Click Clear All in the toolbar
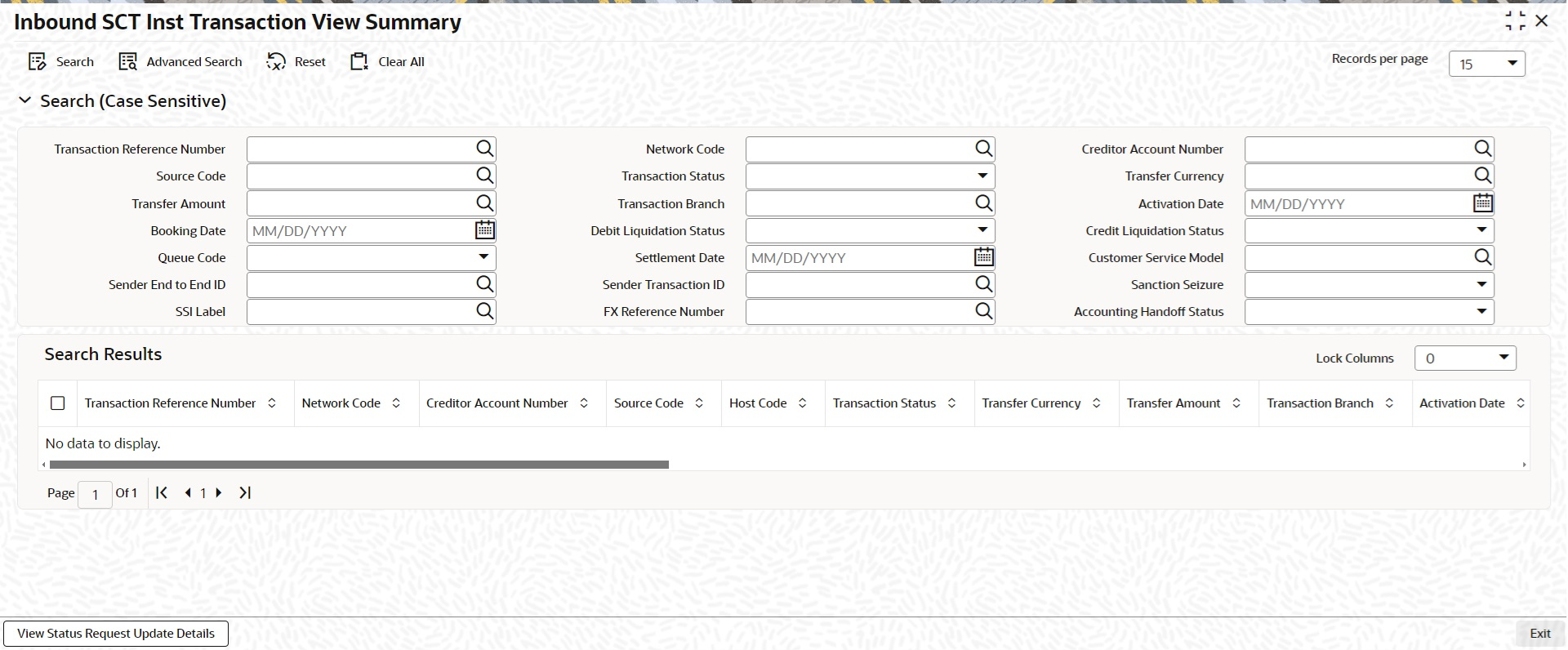The height and width of the screenshot is (650, 1568). (388, 62)
